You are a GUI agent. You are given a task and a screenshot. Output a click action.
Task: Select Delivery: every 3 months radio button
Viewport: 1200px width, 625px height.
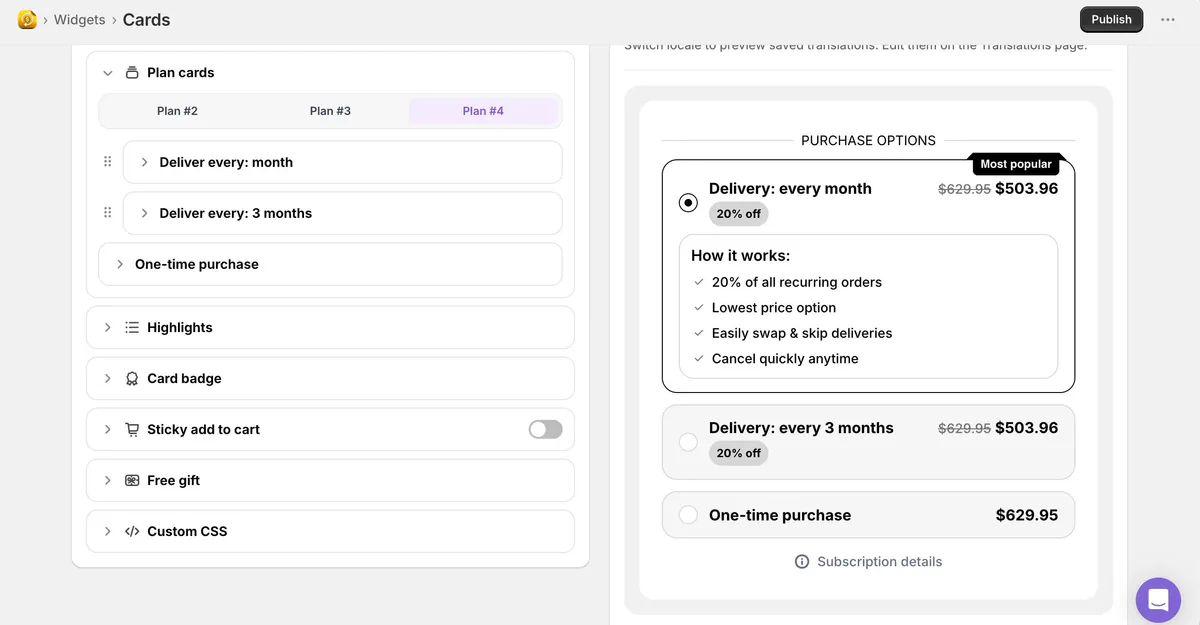pos(688,441)
